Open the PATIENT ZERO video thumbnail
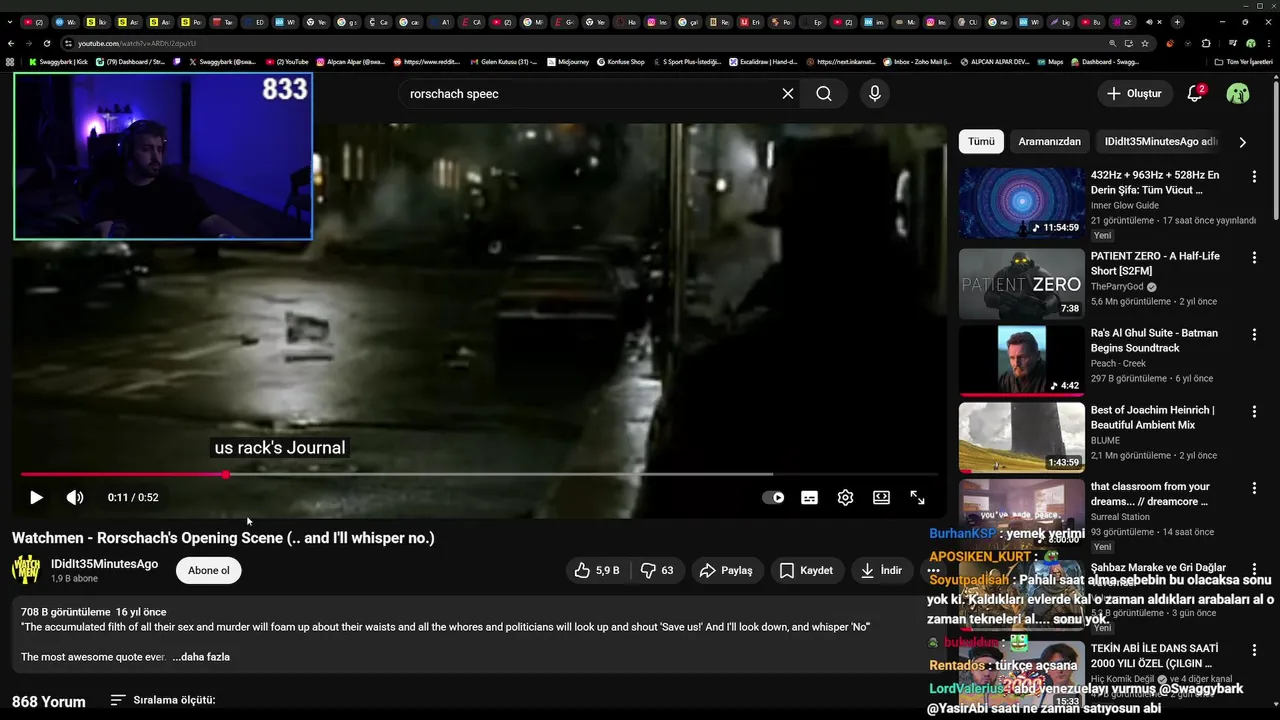Image resolution: width=1280 pixels, height=720 pixels. pos(1021,284)
